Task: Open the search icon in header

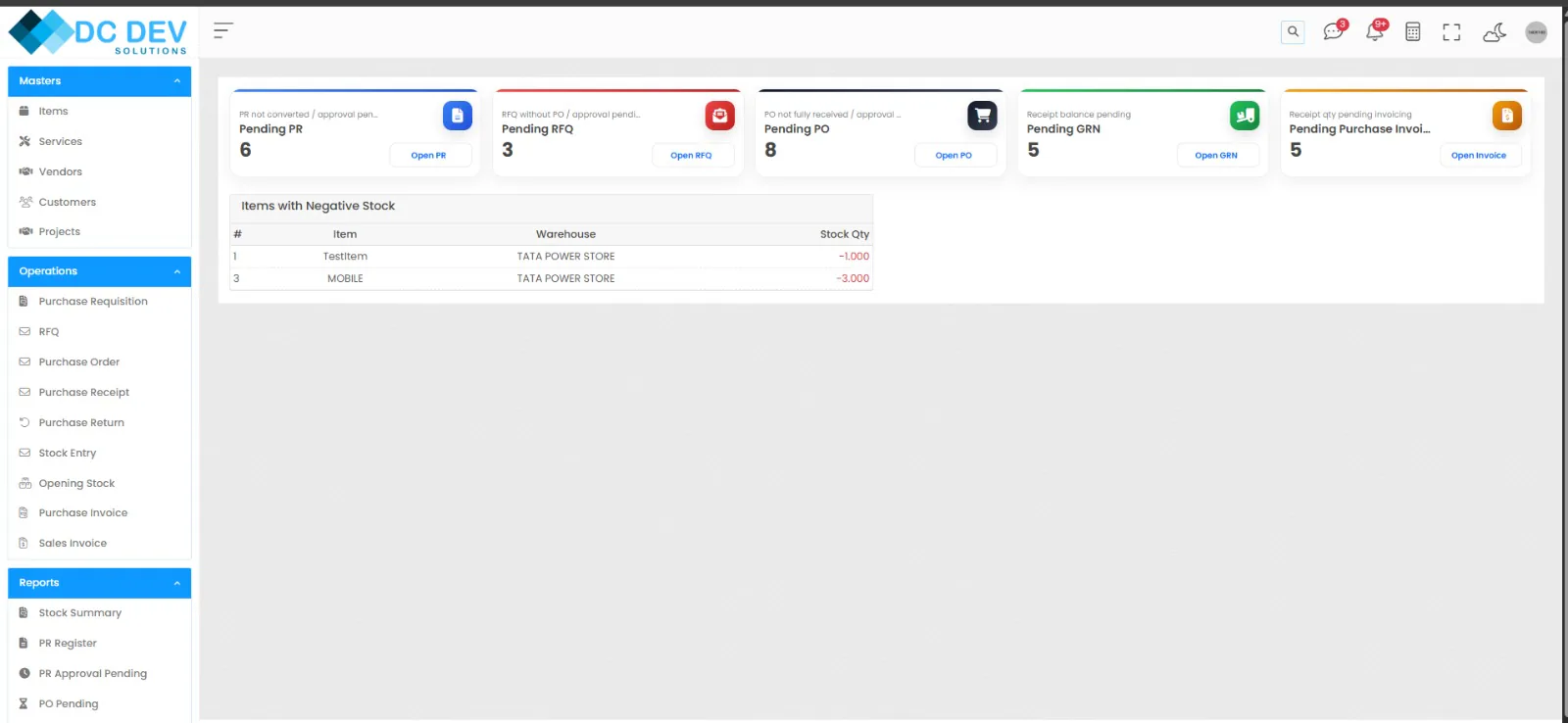Action: point(1293,32)
